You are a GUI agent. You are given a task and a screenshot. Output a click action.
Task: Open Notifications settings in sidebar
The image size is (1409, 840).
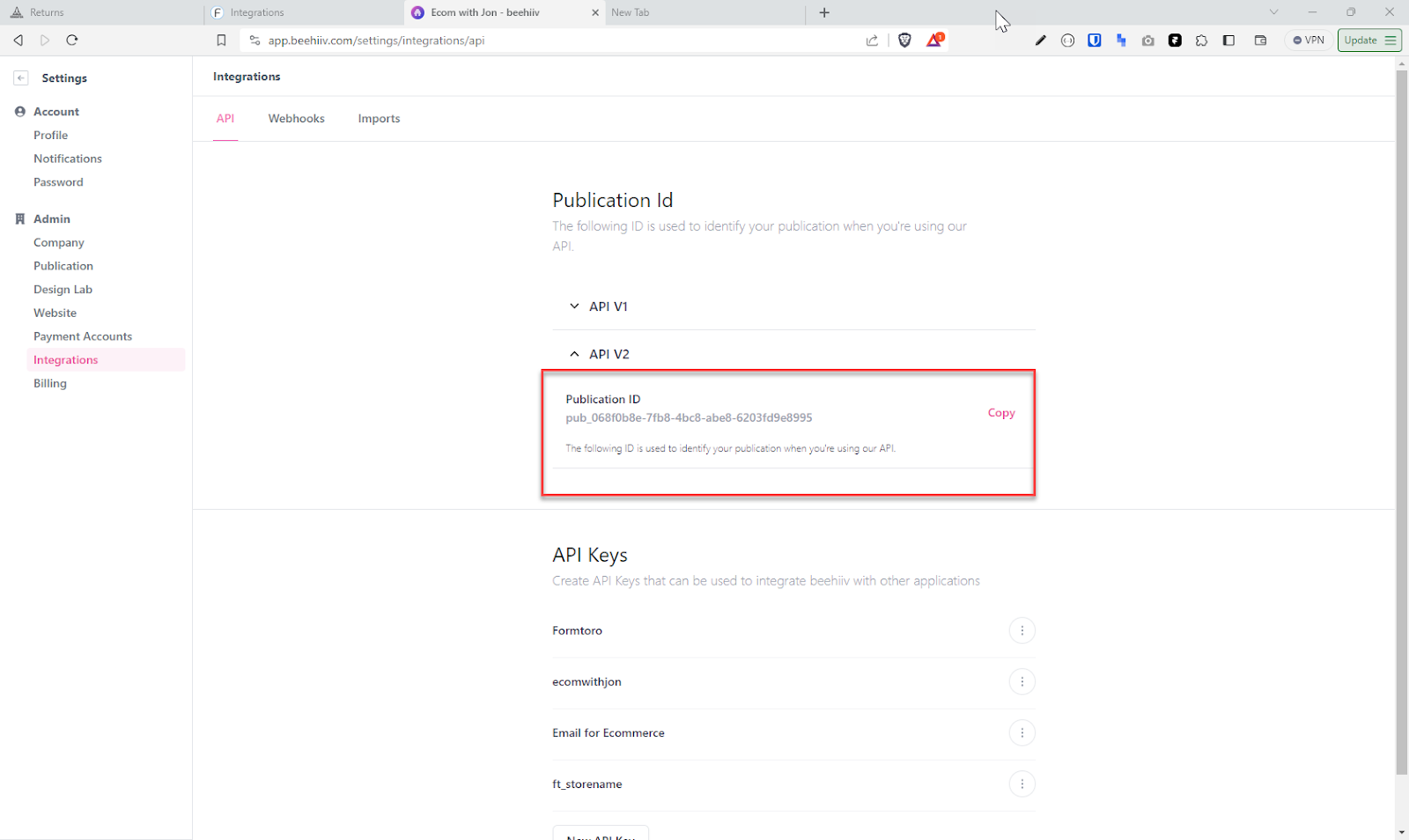tap(68, 158)
